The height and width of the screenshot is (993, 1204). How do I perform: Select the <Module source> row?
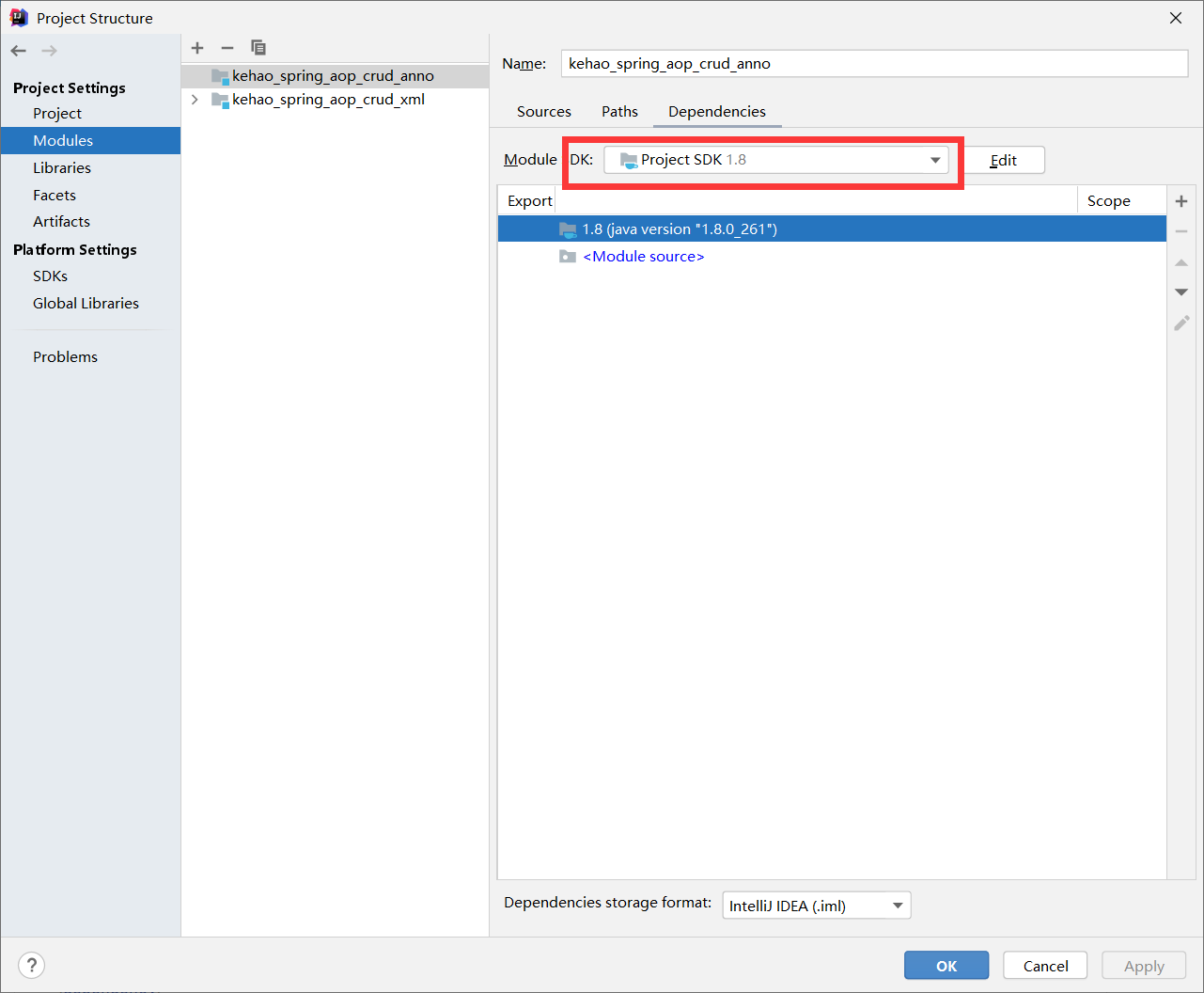click(x=832, y=257)
